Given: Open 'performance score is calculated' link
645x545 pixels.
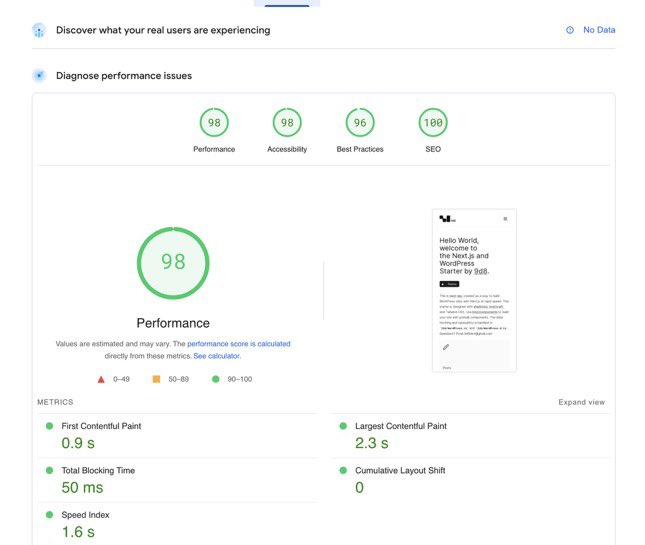Looking at the screenshot, I should pyautogui.click(x=239, y=344).
